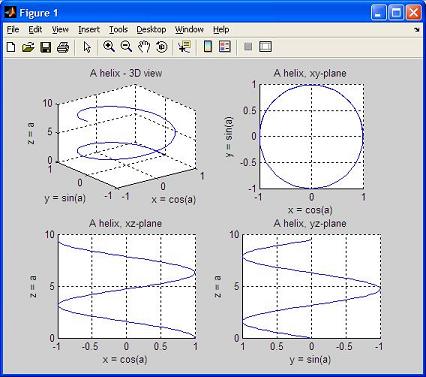Minimize the Figure 1 window
Viewport: 426px width, 377px height.
pyautogui.click(x=378, y=13)
